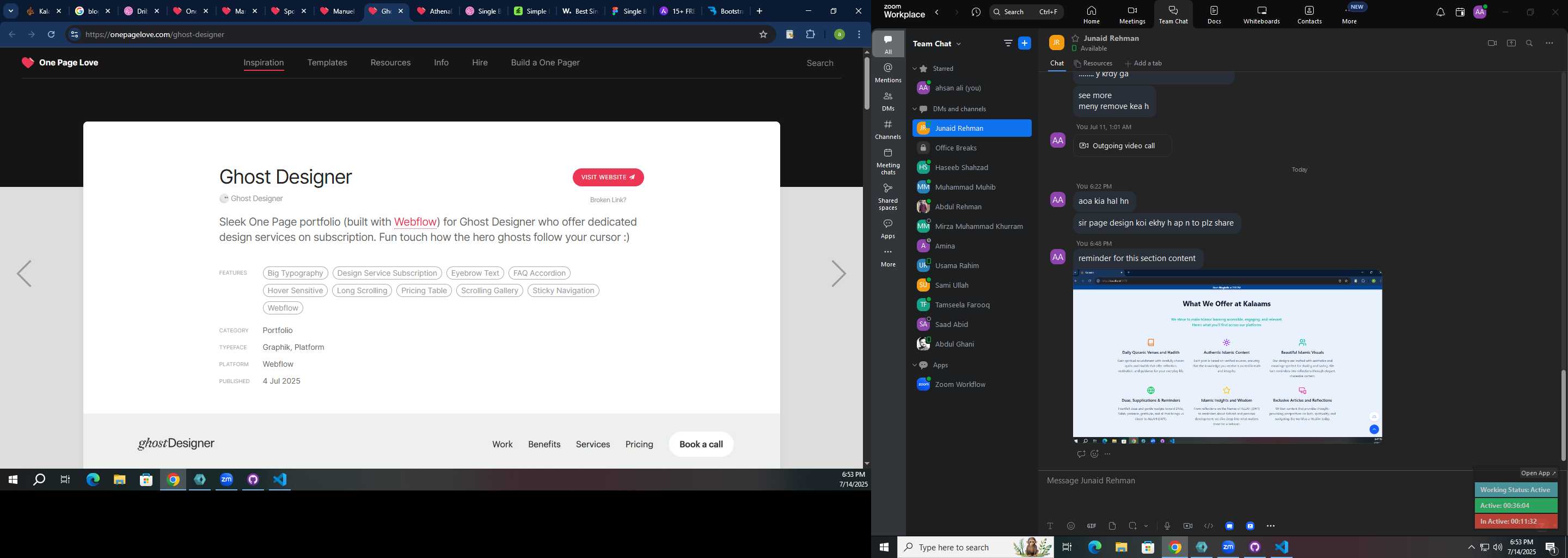Go to next site with right arrow
Viewport: 1568px width, 558px height.
[839, 274]
